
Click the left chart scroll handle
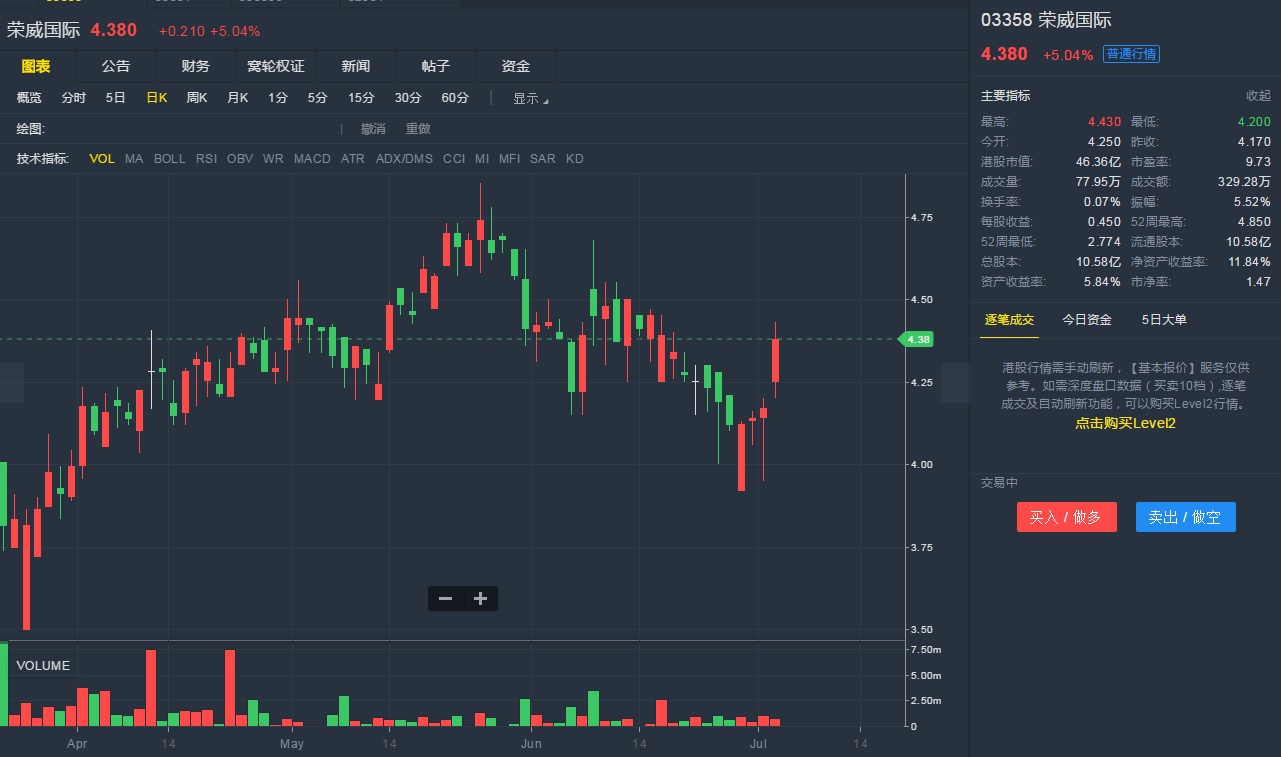pyautogui.click(x=11, y=383)
